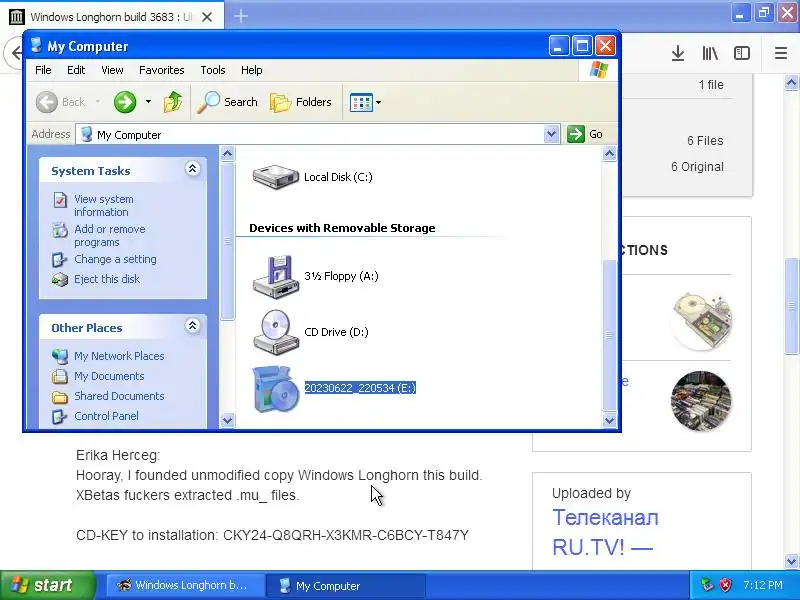Click drive list scrollbar up arrow

(609, 154)
